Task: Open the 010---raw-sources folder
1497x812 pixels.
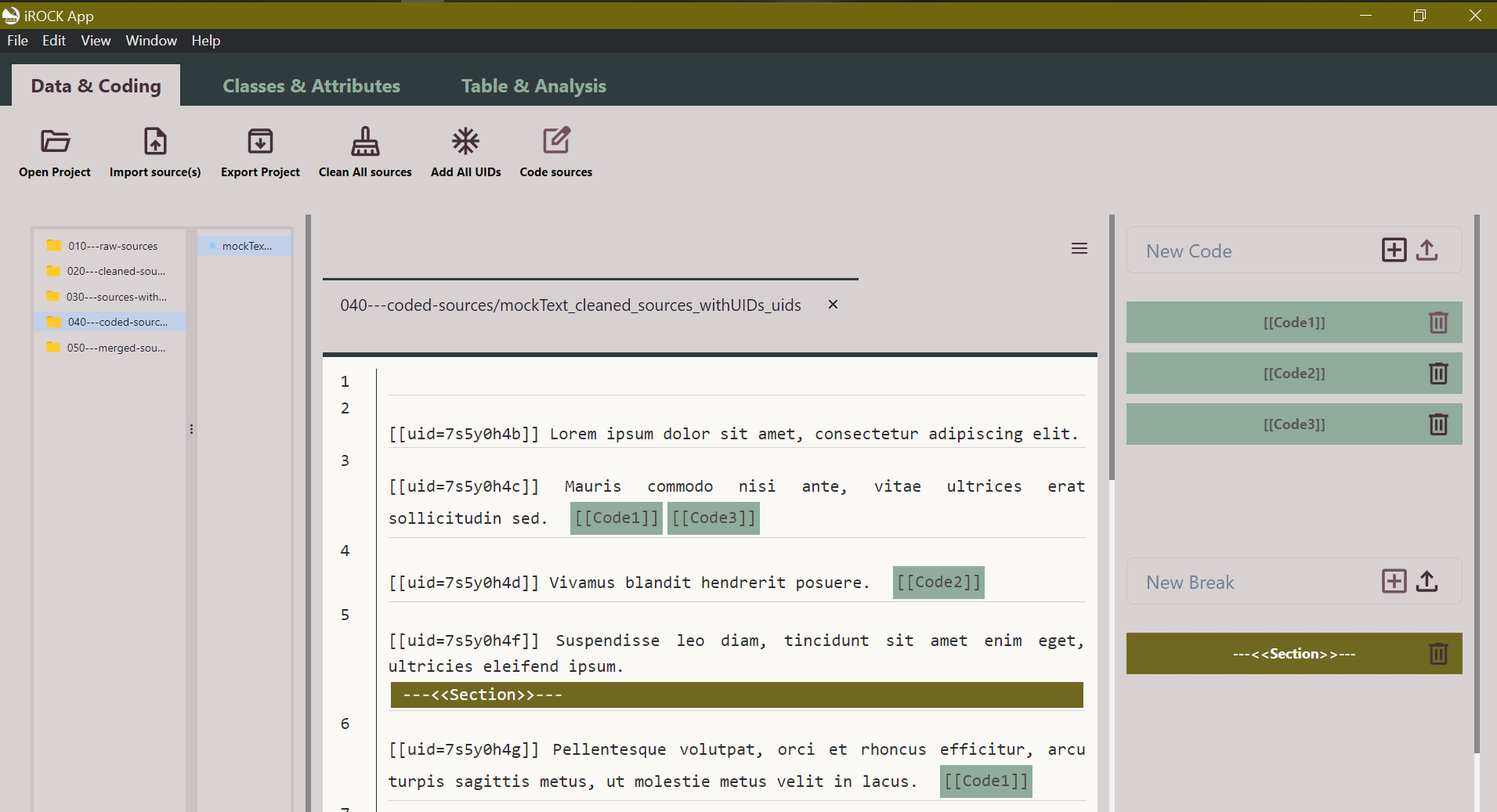Action: 112,246
